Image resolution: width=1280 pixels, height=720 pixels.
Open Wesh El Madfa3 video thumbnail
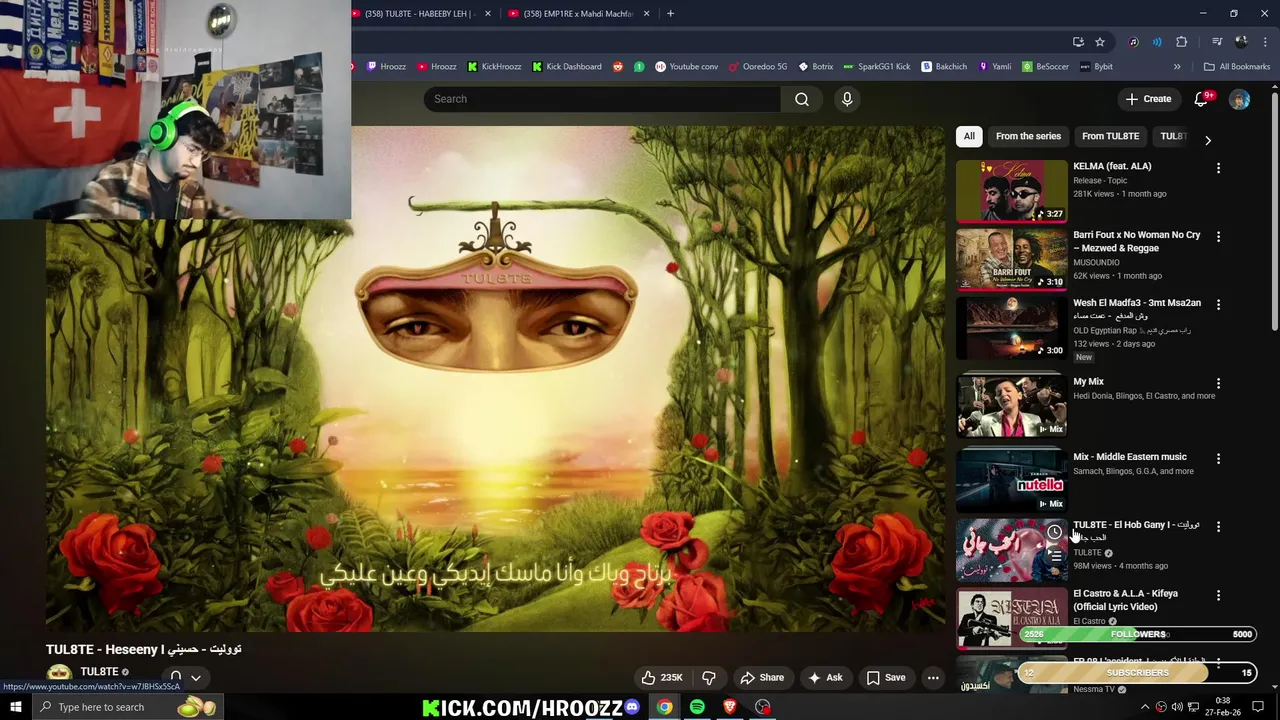pyautogui.click(x=1011, y=327)
